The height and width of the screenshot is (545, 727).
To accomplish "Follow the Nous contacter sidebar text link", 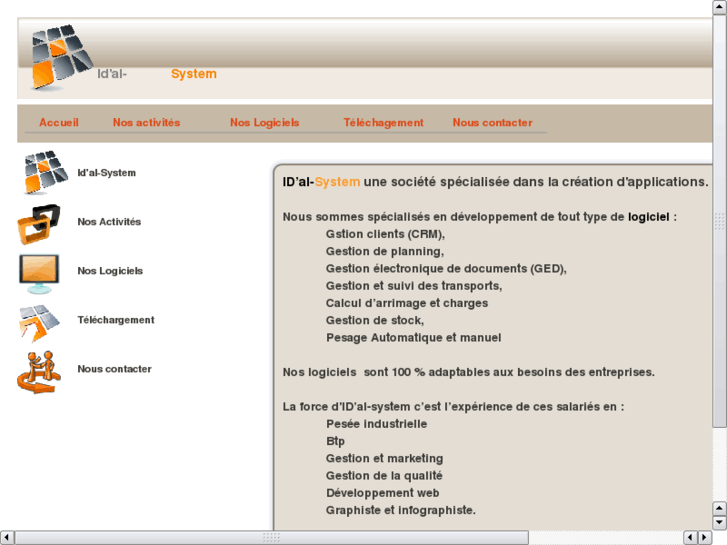I will pyautogui.click(x=115, y=369).
